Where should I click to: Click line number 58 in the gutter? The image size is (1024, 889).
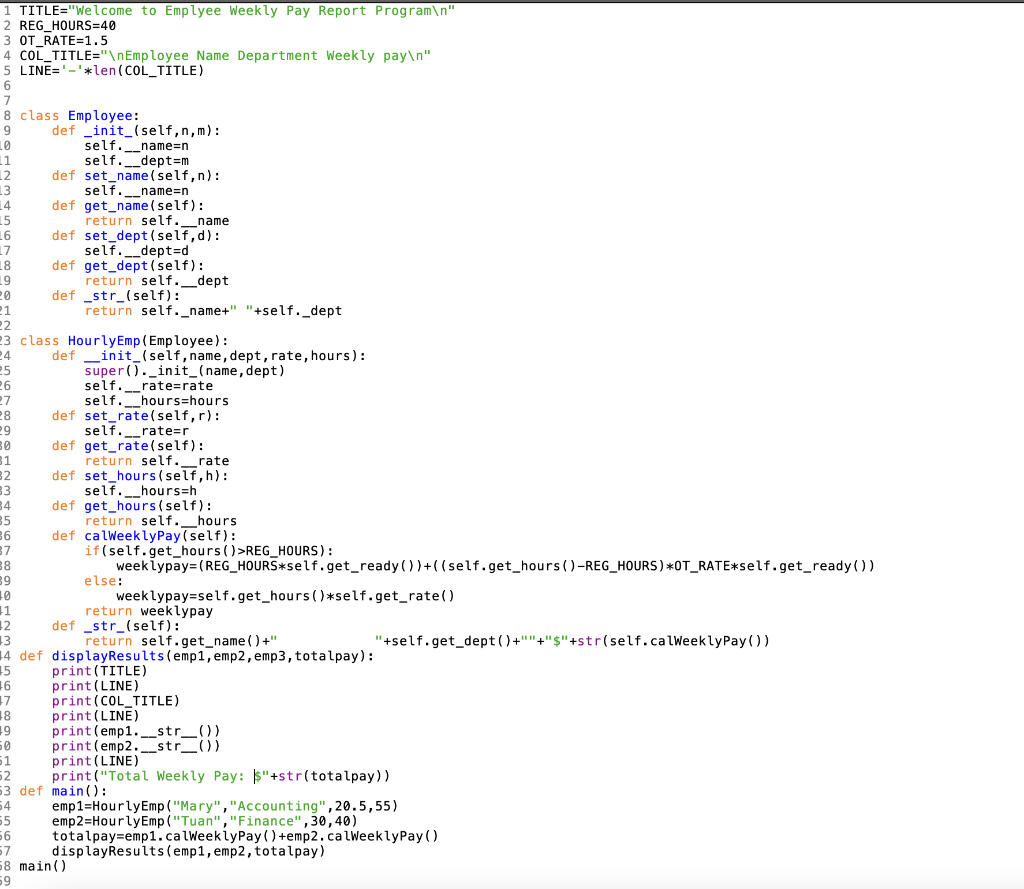[9, 865]
